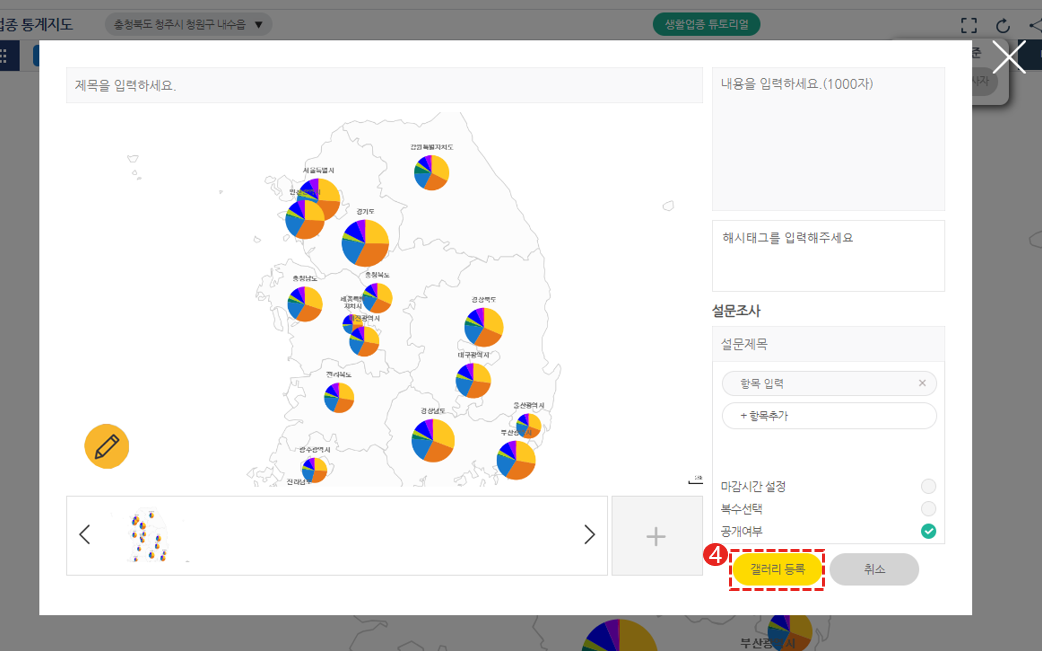Select the yellow pencil edit icon
This screenshot has width=1042, height=651.
(107, 446)
